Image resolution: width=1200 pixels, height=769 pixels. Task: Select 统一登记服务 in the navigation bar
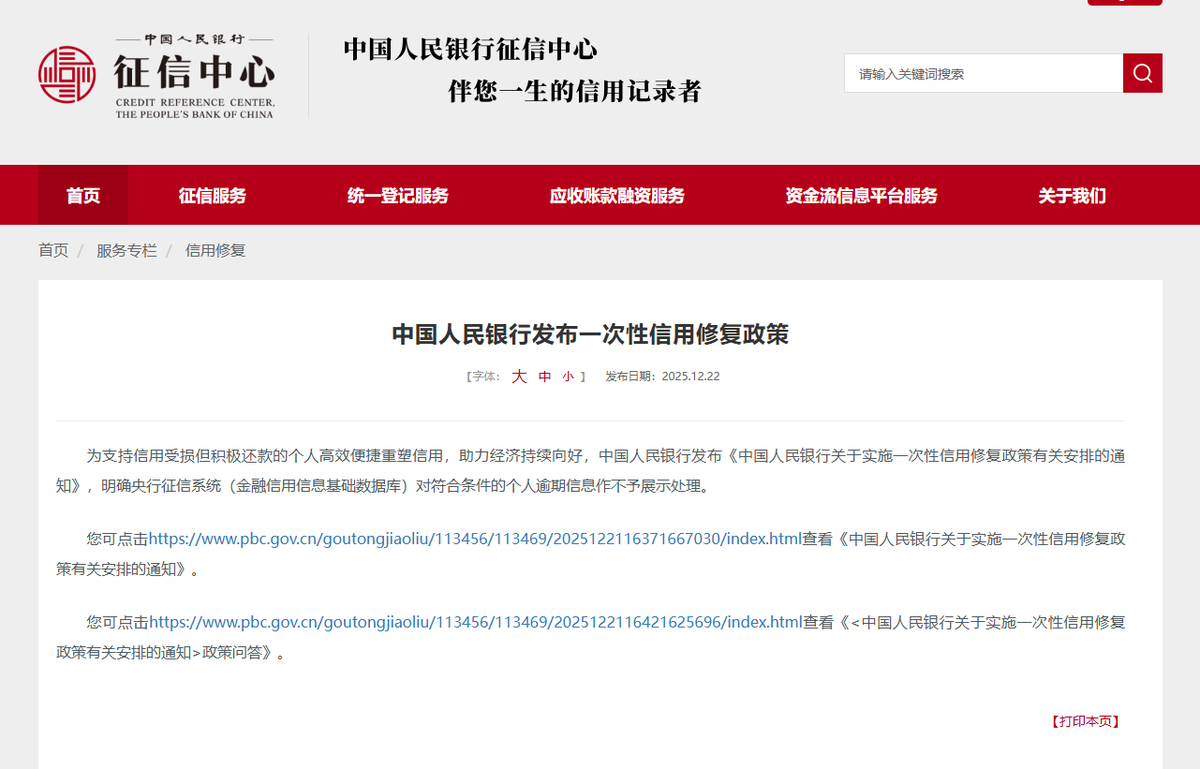(x=398, y=196)
